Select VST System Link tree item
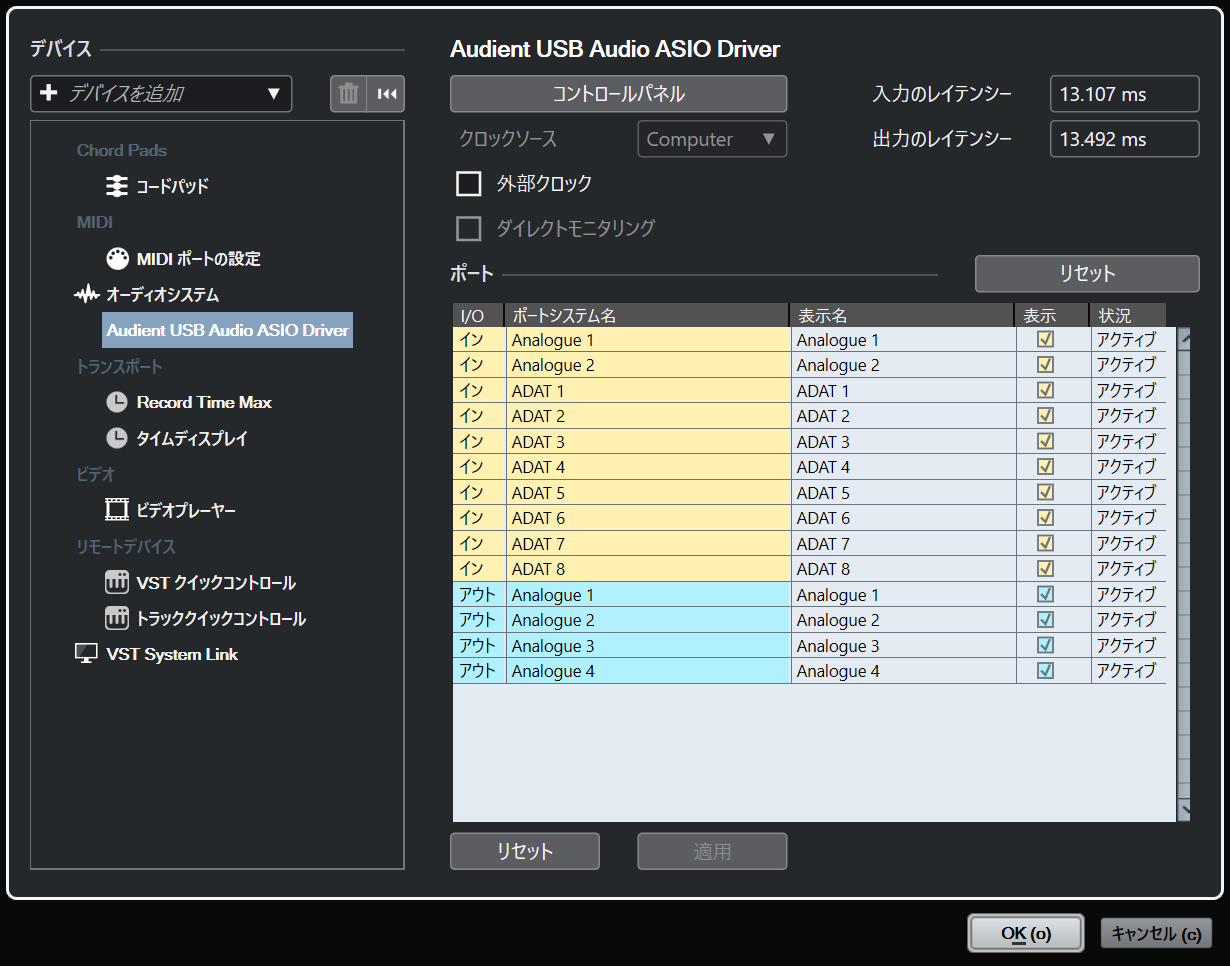Screen dimensions: 1230x966 pyautogui.click(x=172, y=654)
